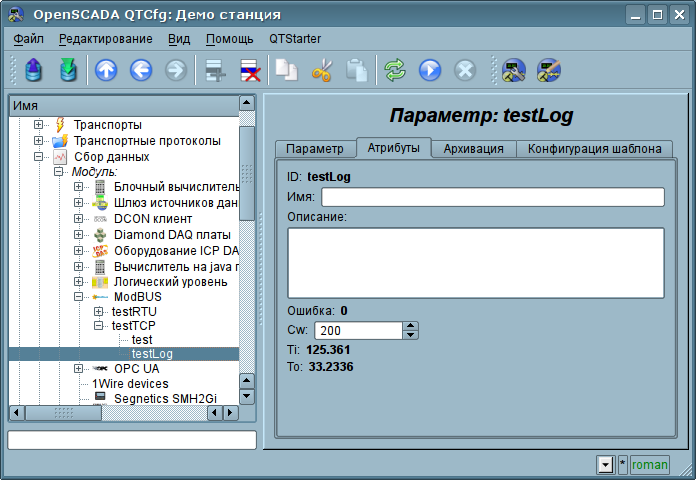Increase the Cw value with the up stepper
The width and height of the screenshot is (696, 480).
pos(410,326)
